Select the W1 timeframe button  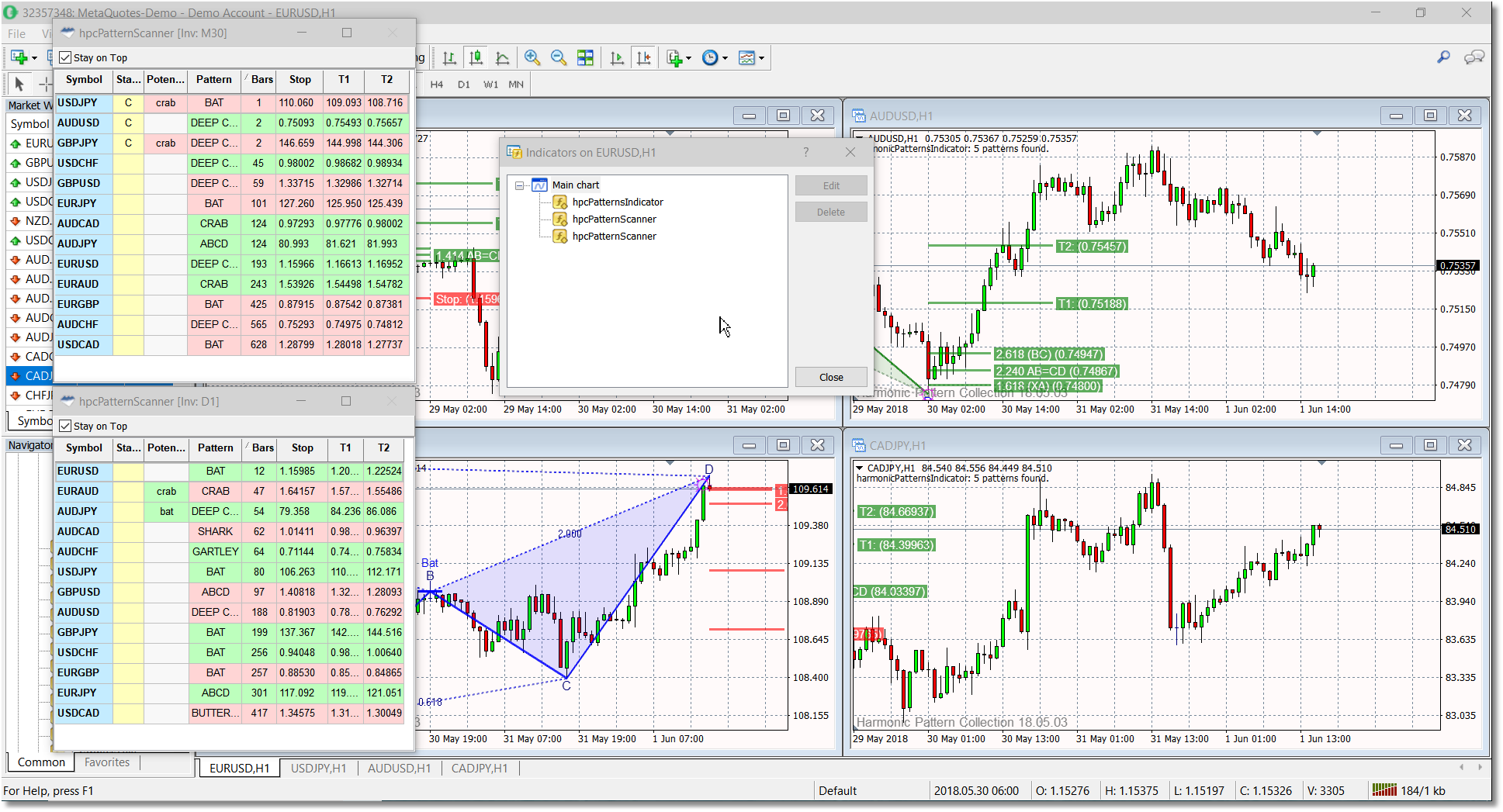coord(491,85)
